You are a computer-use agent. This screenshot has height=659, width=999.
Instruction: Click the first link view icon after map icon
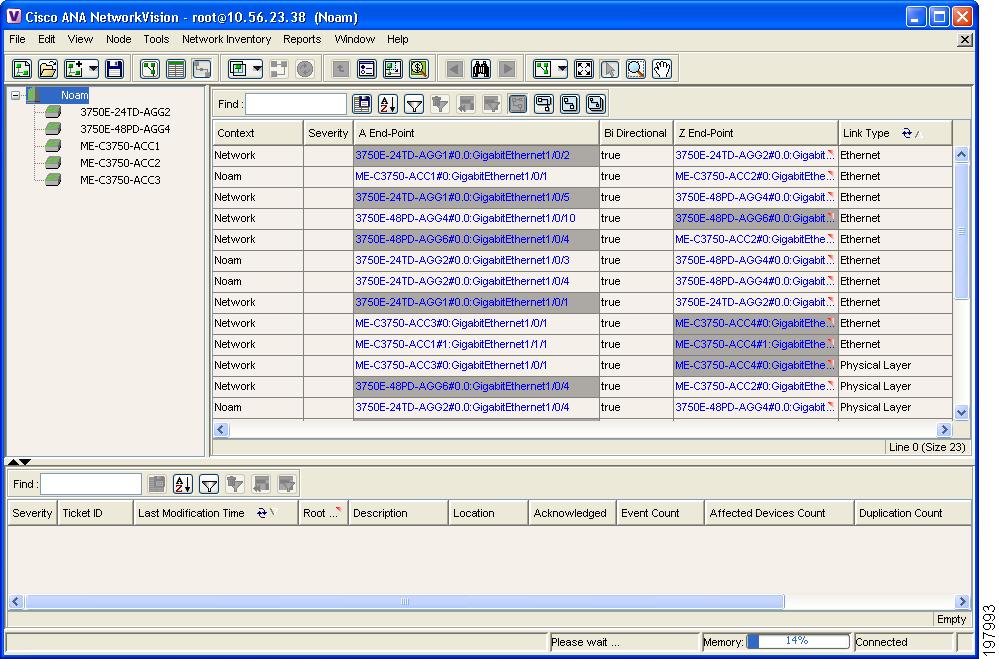tap(544, 104)
